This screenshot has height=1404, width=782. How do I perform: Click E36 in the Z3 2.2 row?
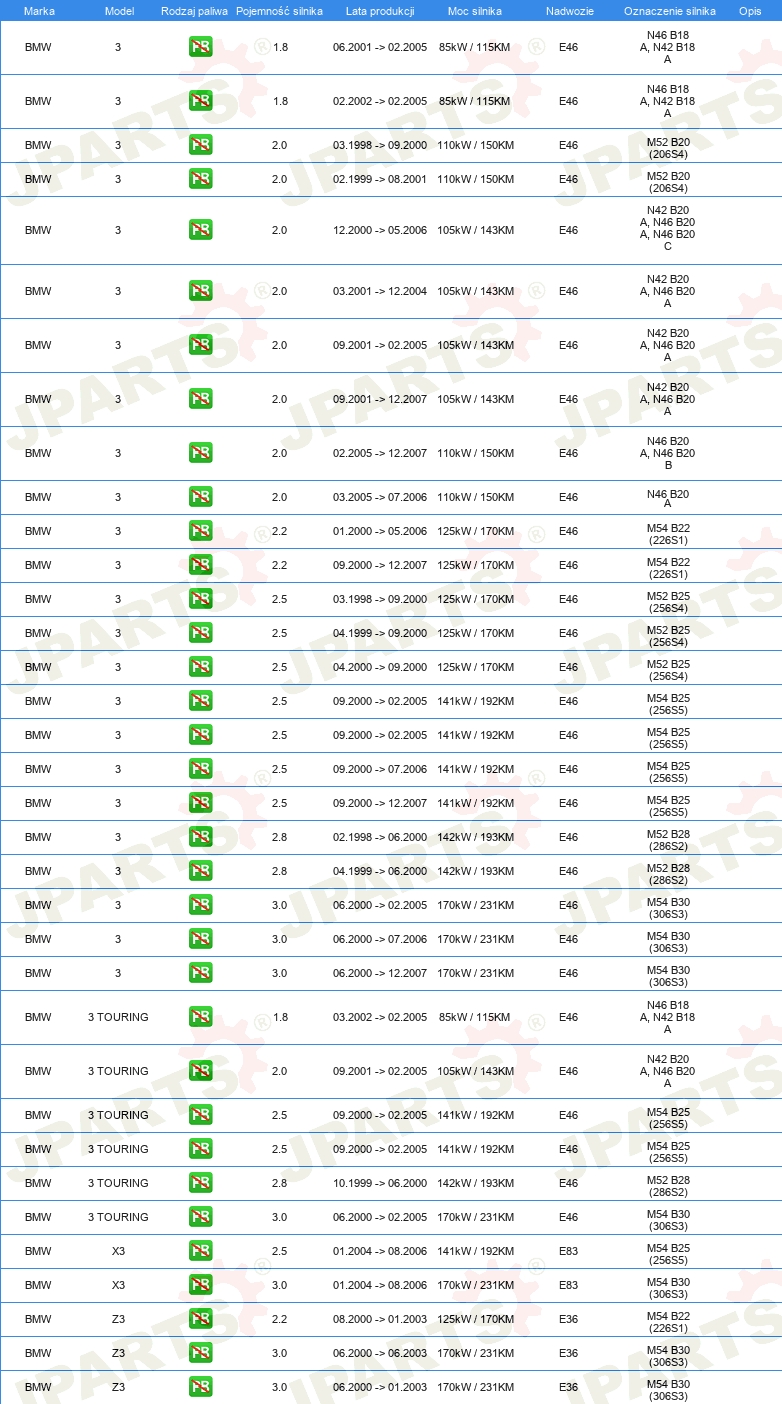(x=568, y=1319)
